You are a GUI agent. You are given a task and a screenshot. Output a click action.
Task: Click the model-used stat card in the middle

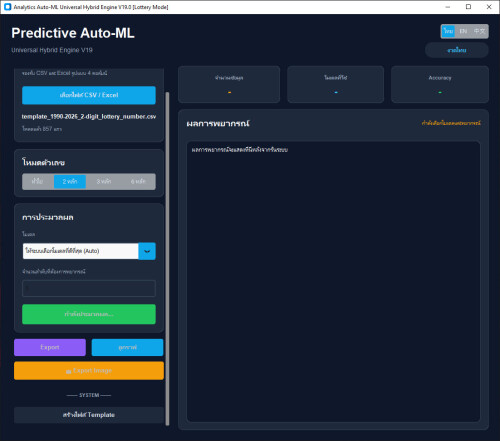point(335,84)
